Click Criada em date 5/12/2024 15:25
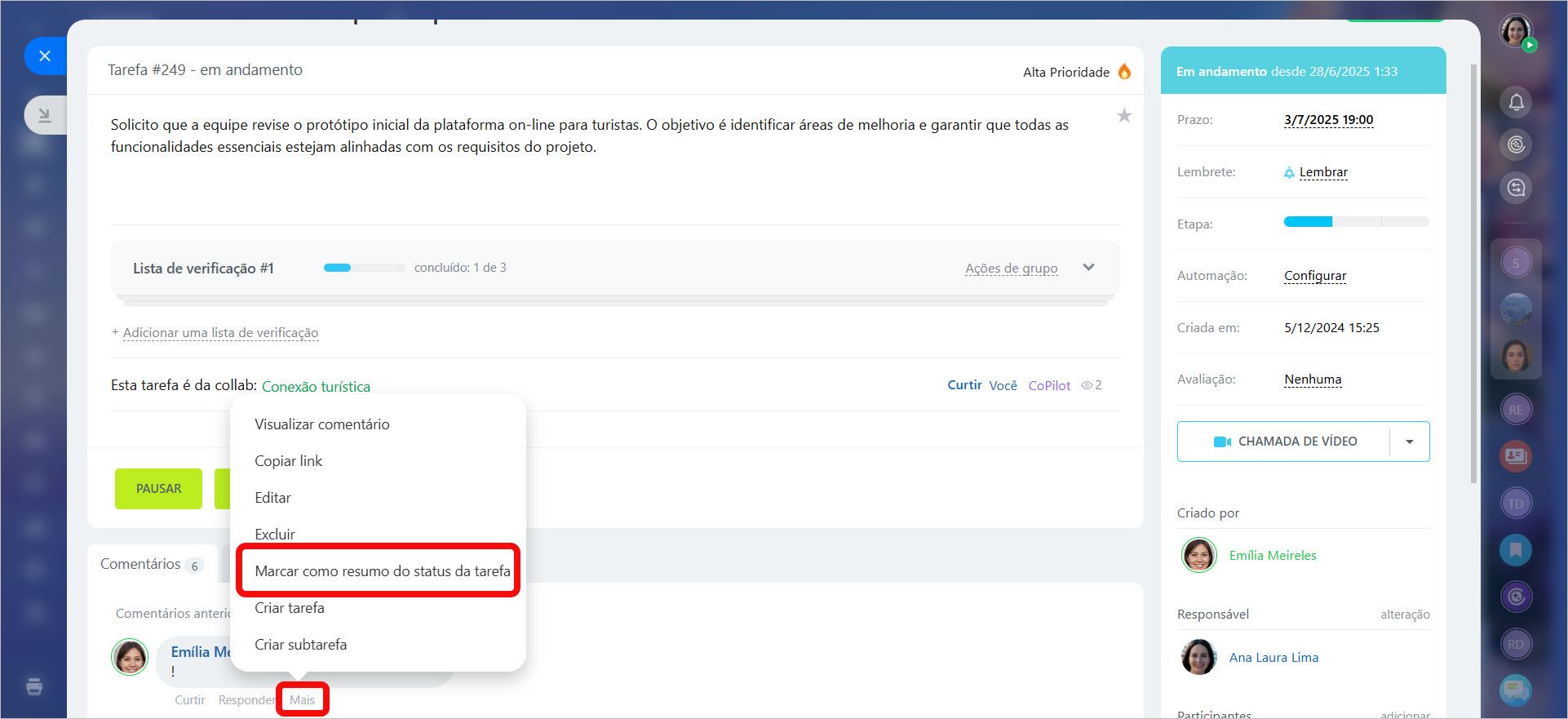The height and width of the screenshot is (719, 1568). point(1331,328)
